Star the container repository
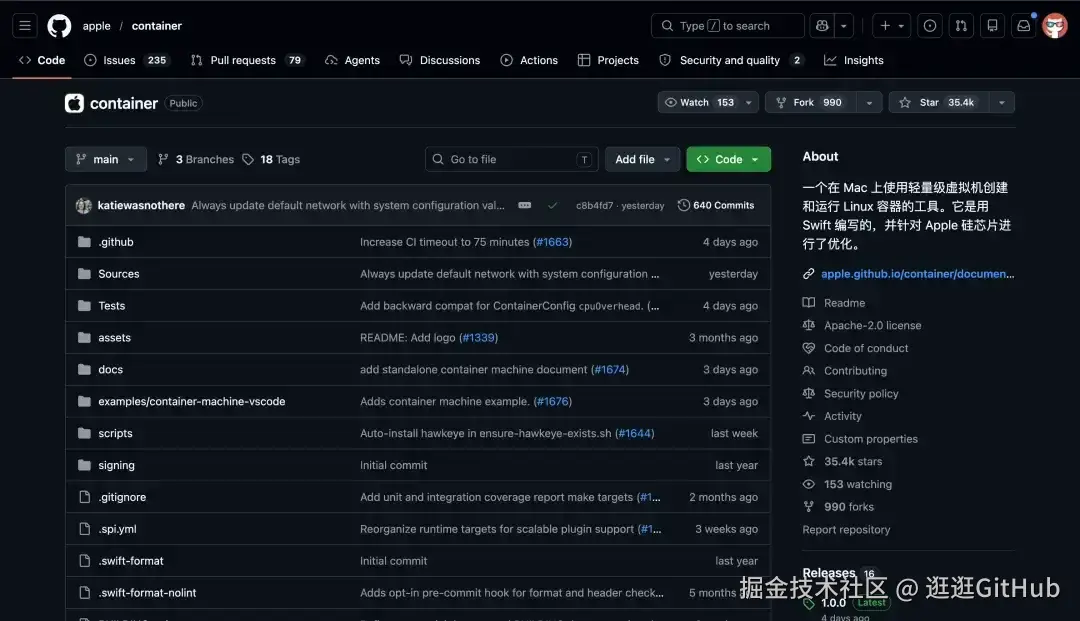The image size is (1080, 621). pyautogui.click(x=938, y=103)
